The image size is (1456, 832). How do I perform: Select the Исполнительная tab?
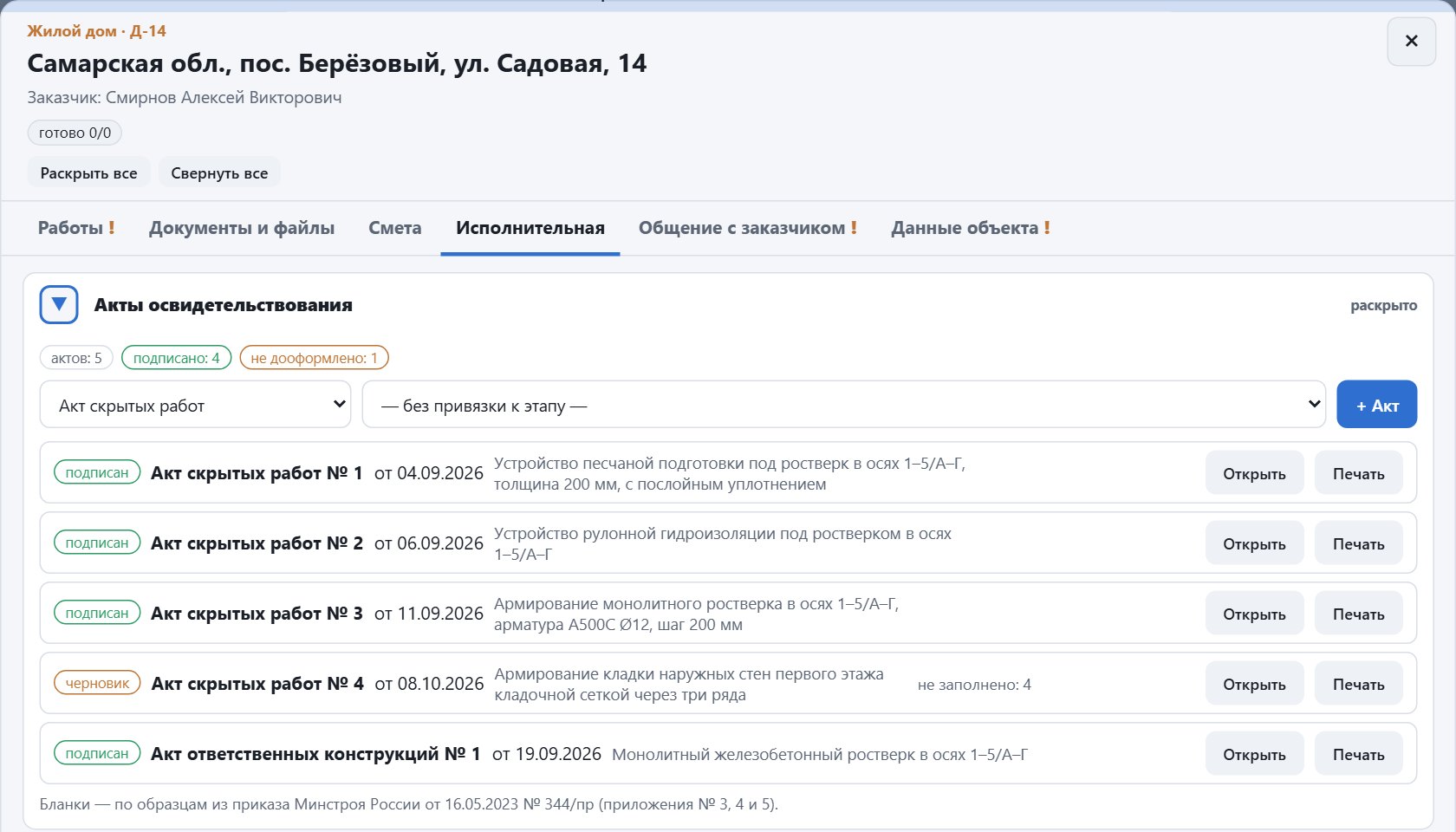coord(530,228)
